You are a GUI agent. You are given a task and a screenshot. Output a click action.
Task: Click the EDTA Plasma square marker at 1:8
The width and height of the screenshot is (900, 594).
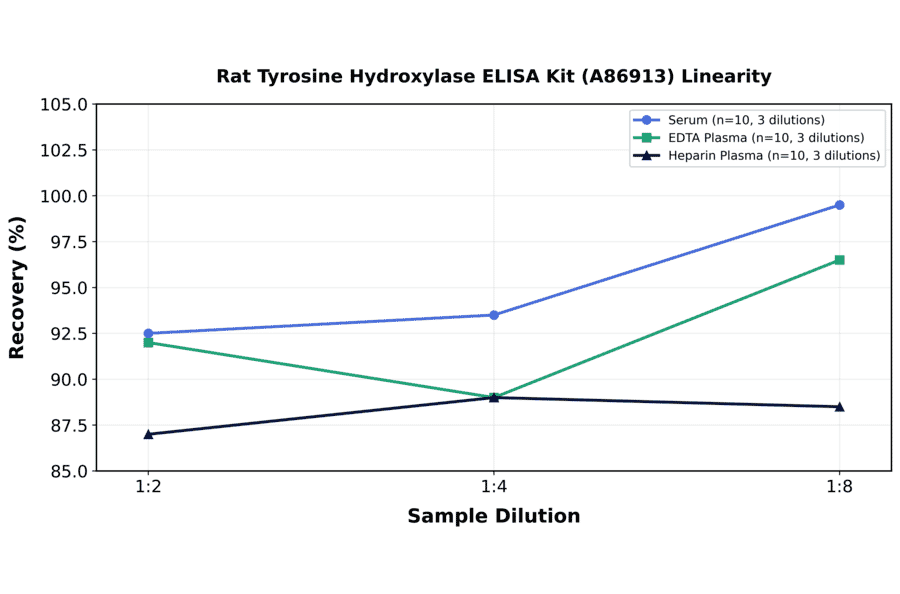(839, 260)
